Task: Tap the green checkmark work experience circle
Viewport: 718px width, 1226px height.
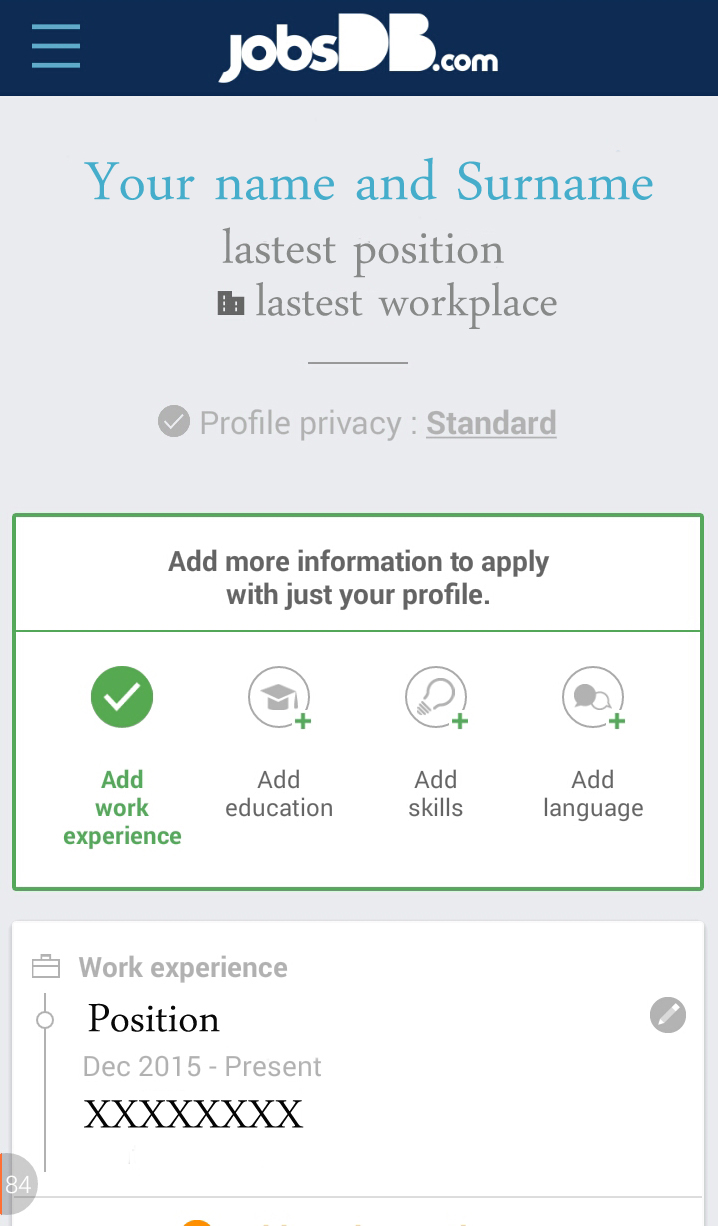Action: pyautogui.click(x=122, y=697)
